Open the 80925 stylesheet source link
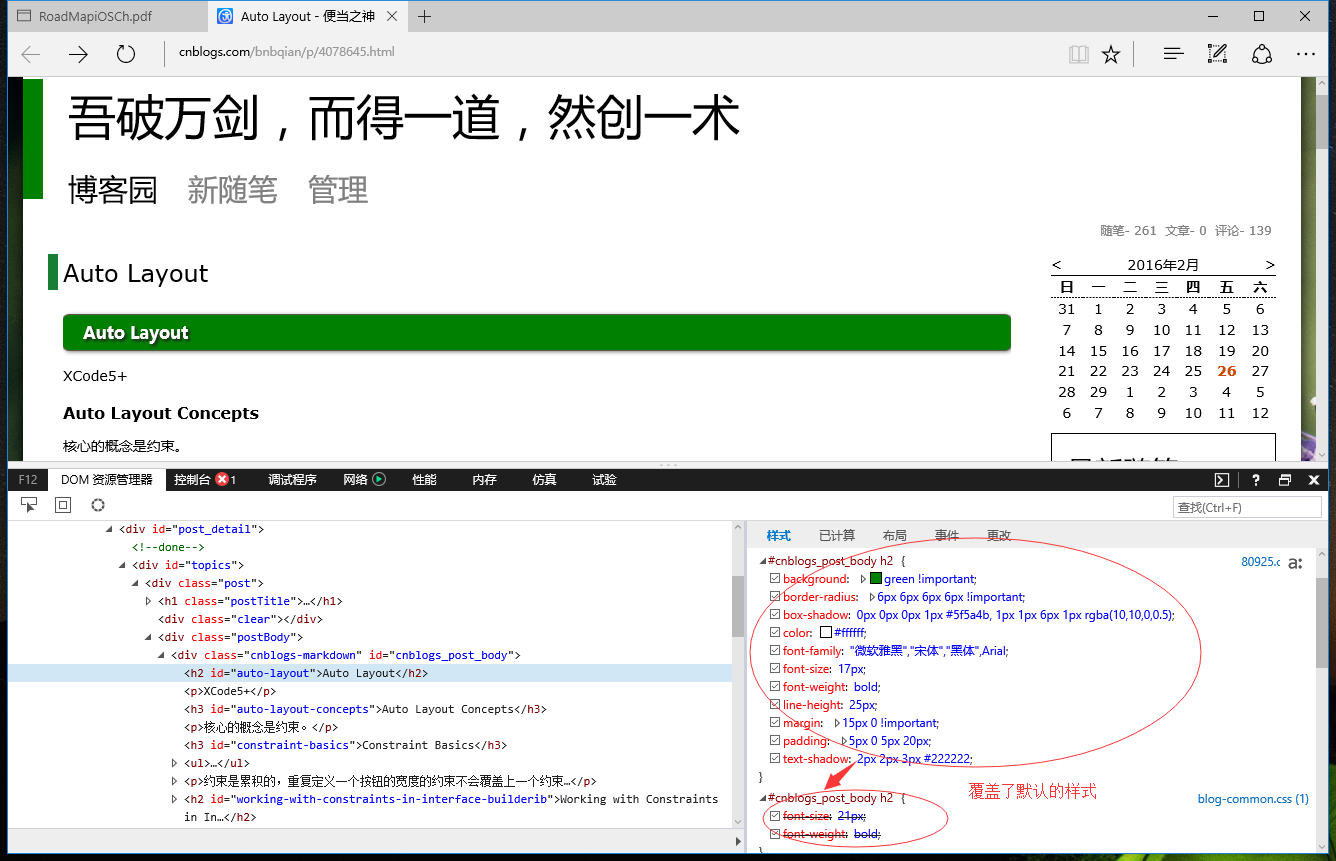Image resolution: width=1336 pixels, height=861 pixels. (x=1260, y=562)
